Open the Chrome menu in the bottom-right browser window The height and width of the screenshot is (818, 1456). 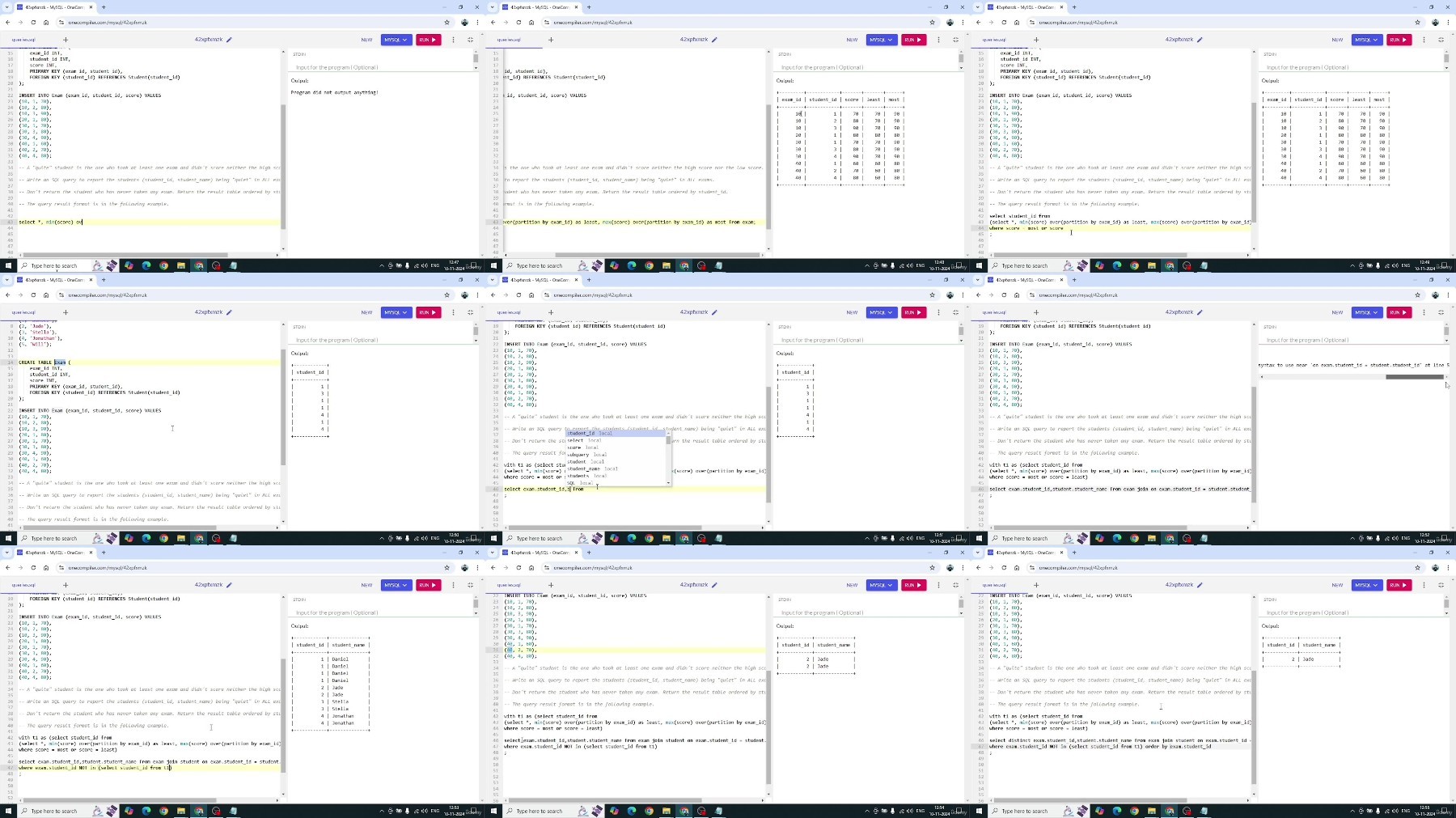click(1448, 568)
